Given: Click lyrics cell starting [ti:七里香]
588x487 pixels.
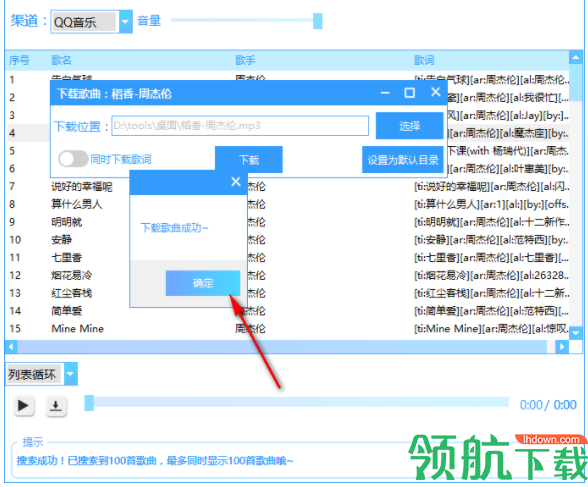Looking at the screenshot, I should (491, 258).
